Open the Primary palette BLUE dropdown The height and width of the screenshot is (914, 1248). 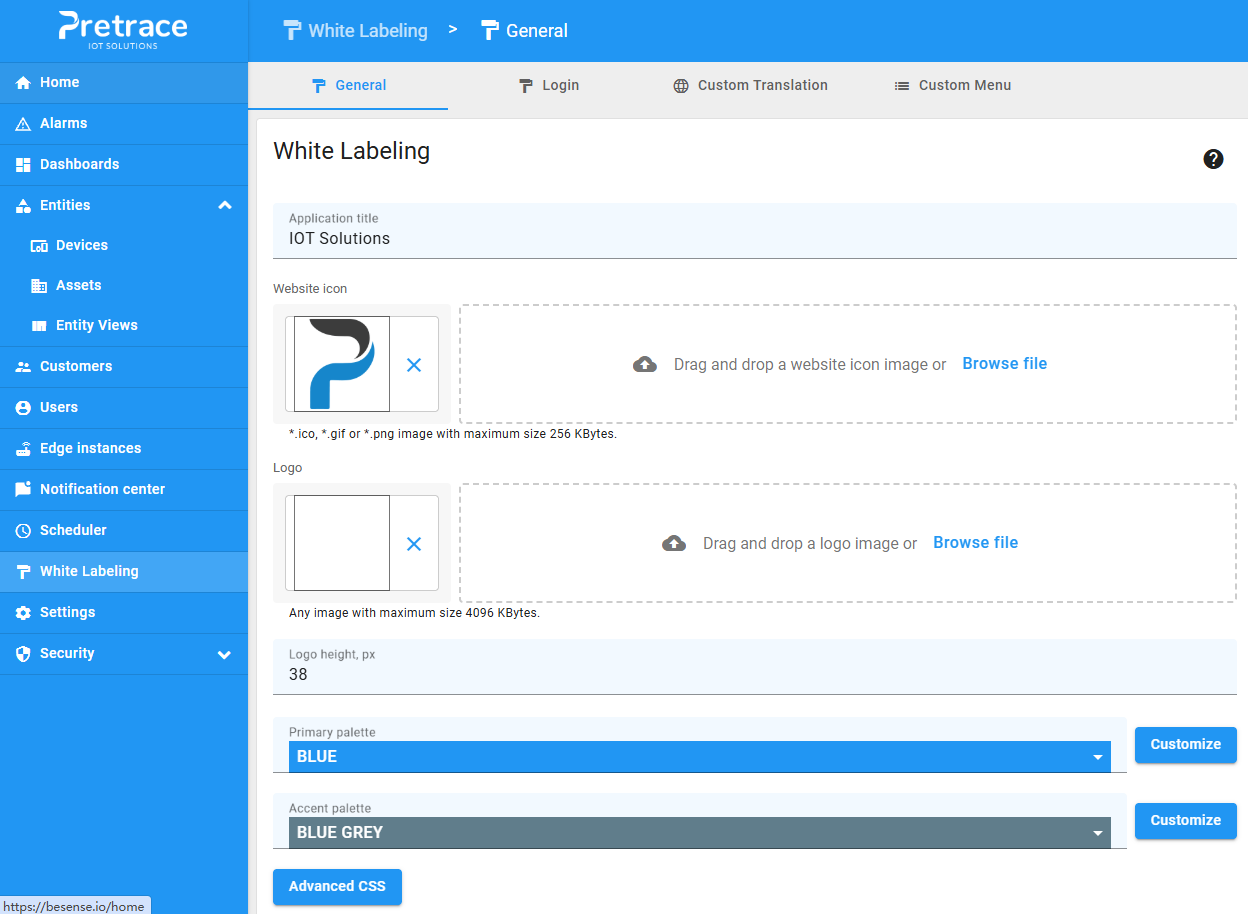(x=700, y=756)
